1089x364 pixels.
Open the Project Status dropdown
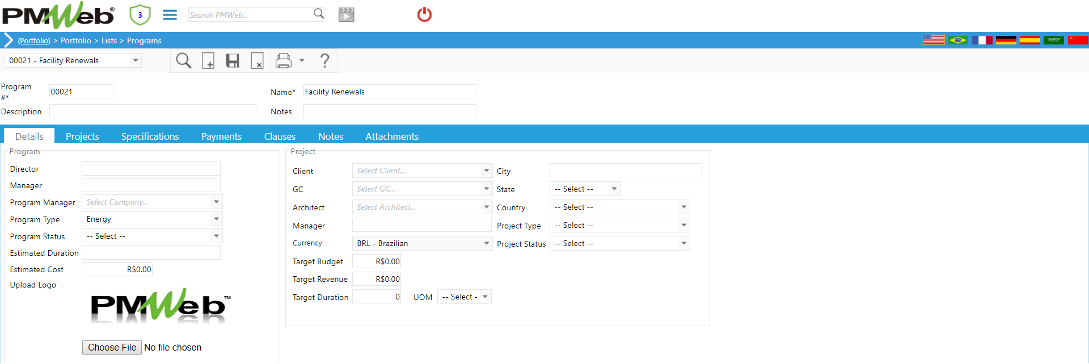tap(620, 243)
